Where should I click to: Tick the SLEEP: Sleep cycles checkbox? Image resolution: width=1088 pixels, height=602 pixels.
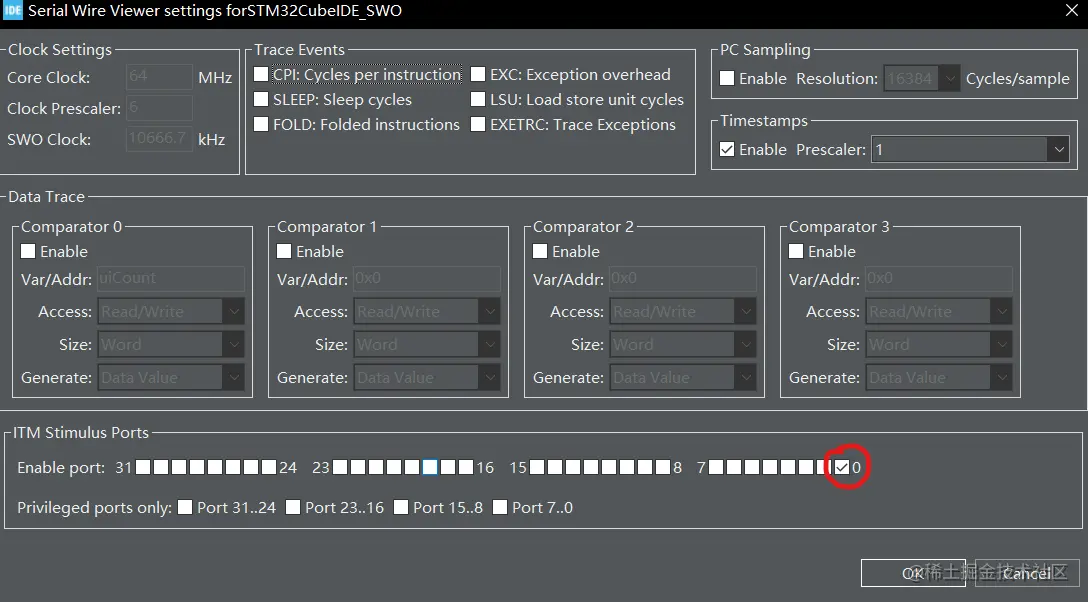[261, 99]
